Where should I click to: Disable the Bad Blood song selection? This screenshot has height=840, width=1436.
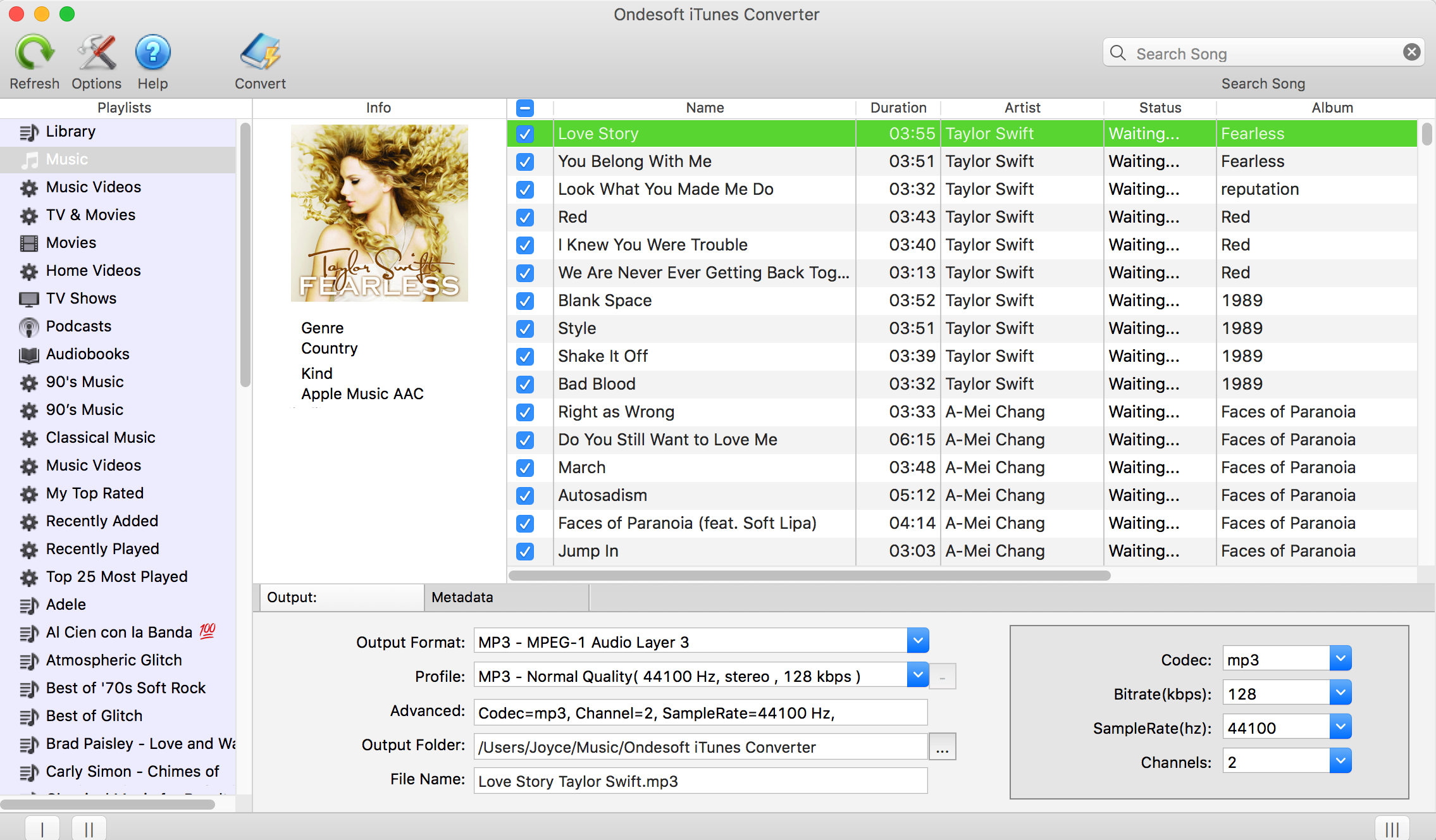526,383
